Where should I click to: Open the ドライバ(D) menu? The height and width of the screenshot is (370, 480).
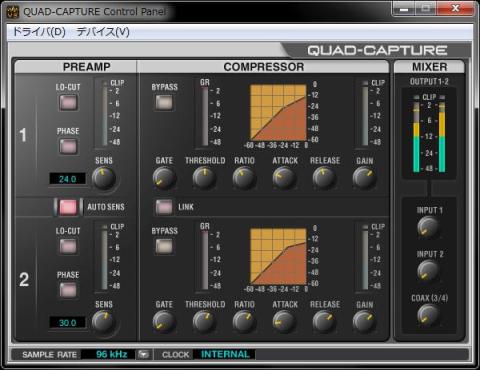click(x=39, y=32)
